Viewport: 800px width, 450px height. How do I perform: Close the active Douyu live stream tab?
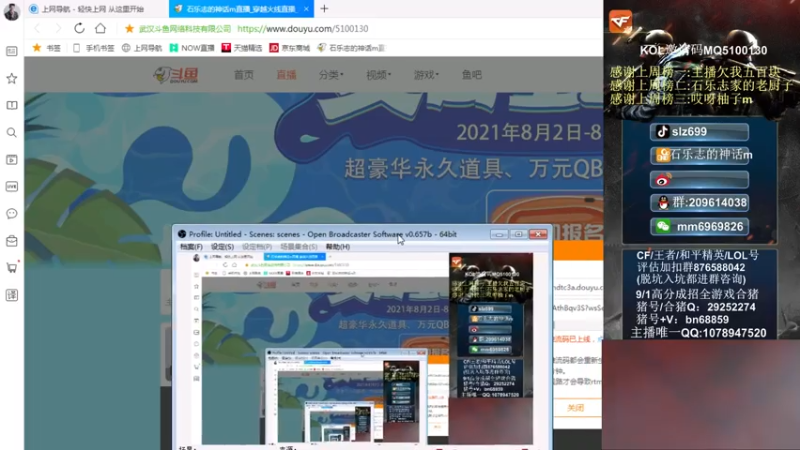[306, 9]
